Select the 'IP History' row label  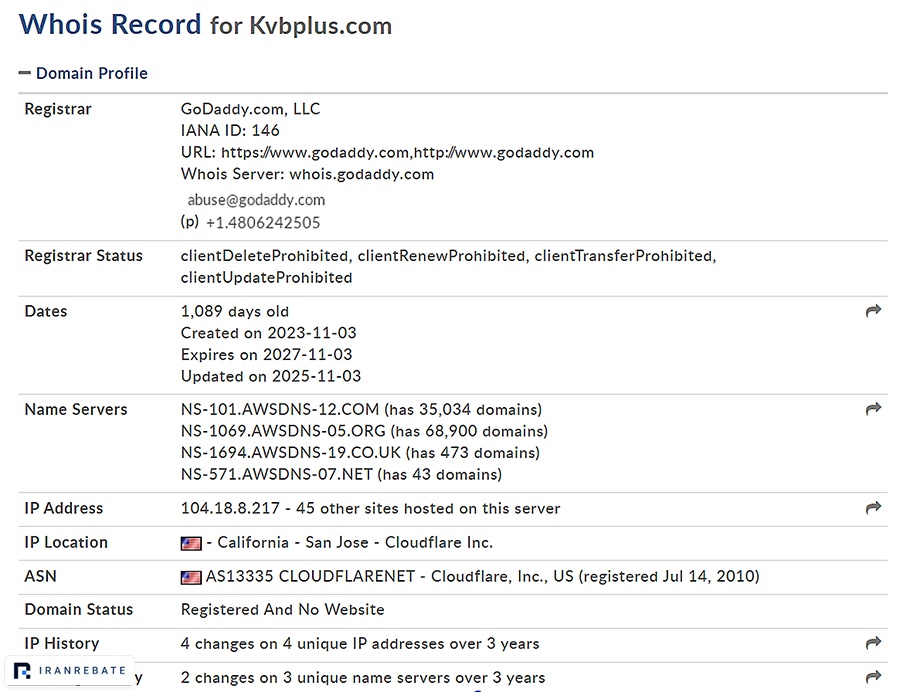[x=61, y=644]
